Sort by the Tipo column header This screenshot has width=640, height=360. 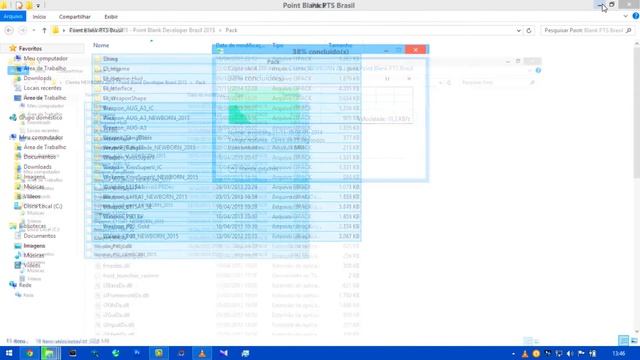[278, 45]
